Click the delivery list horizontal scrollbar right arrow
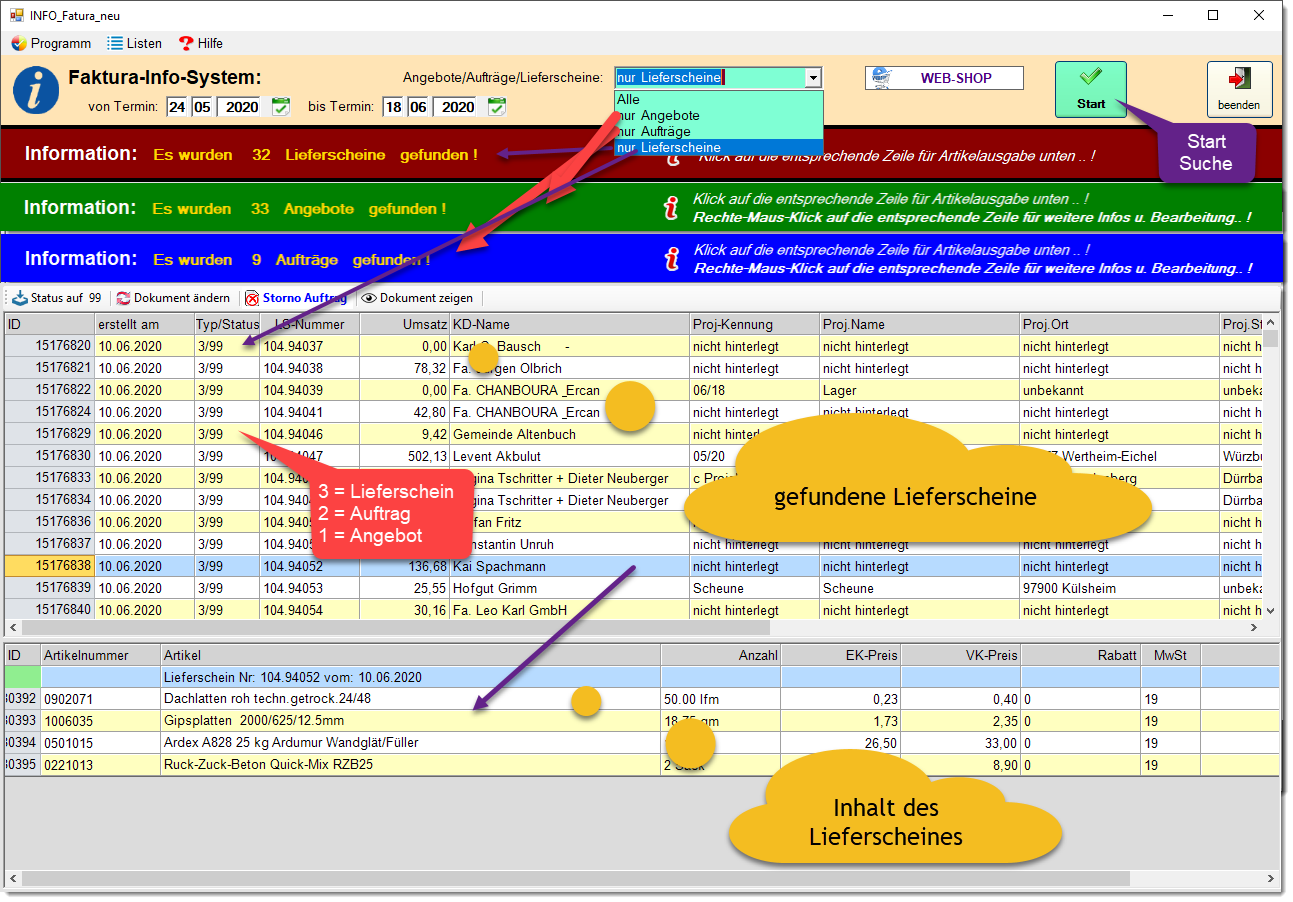The height and width of the screenshot is (902, 1293). pos(1255,629)
